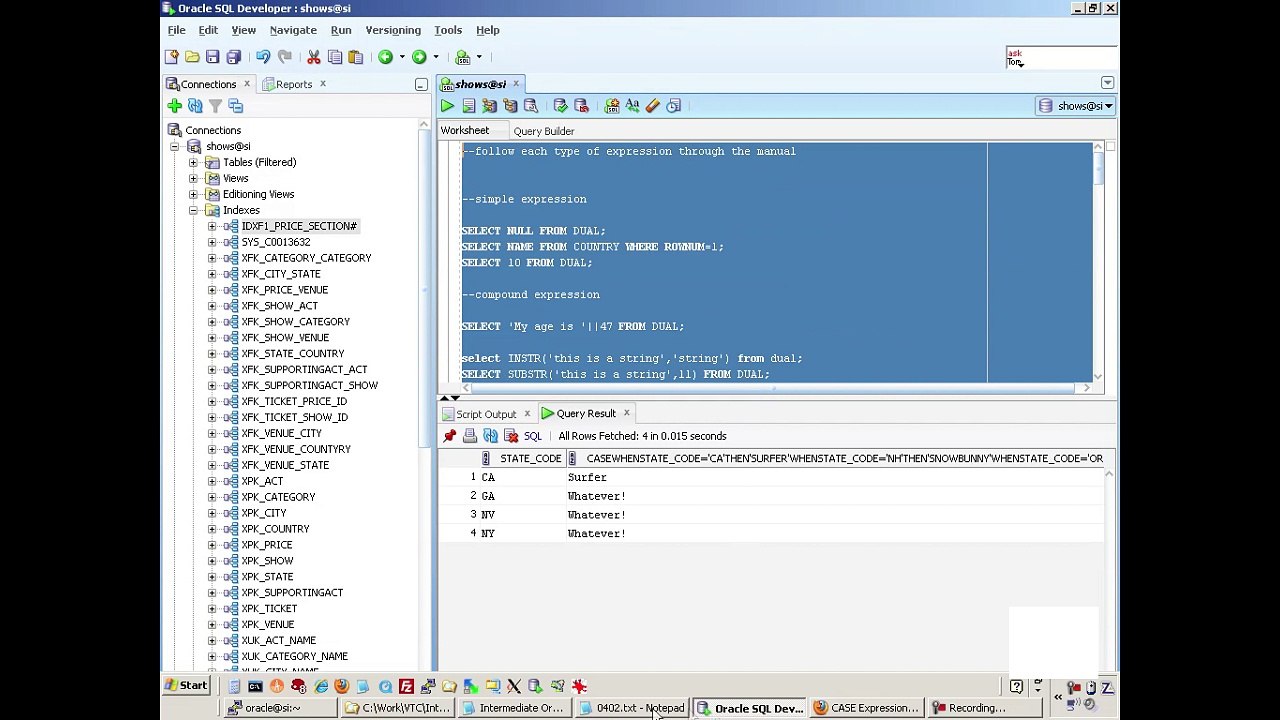This screenshot has width=1280, height=720.
Task: Rollback changes icon in worksheet toolbar
Action: point(581,106)
